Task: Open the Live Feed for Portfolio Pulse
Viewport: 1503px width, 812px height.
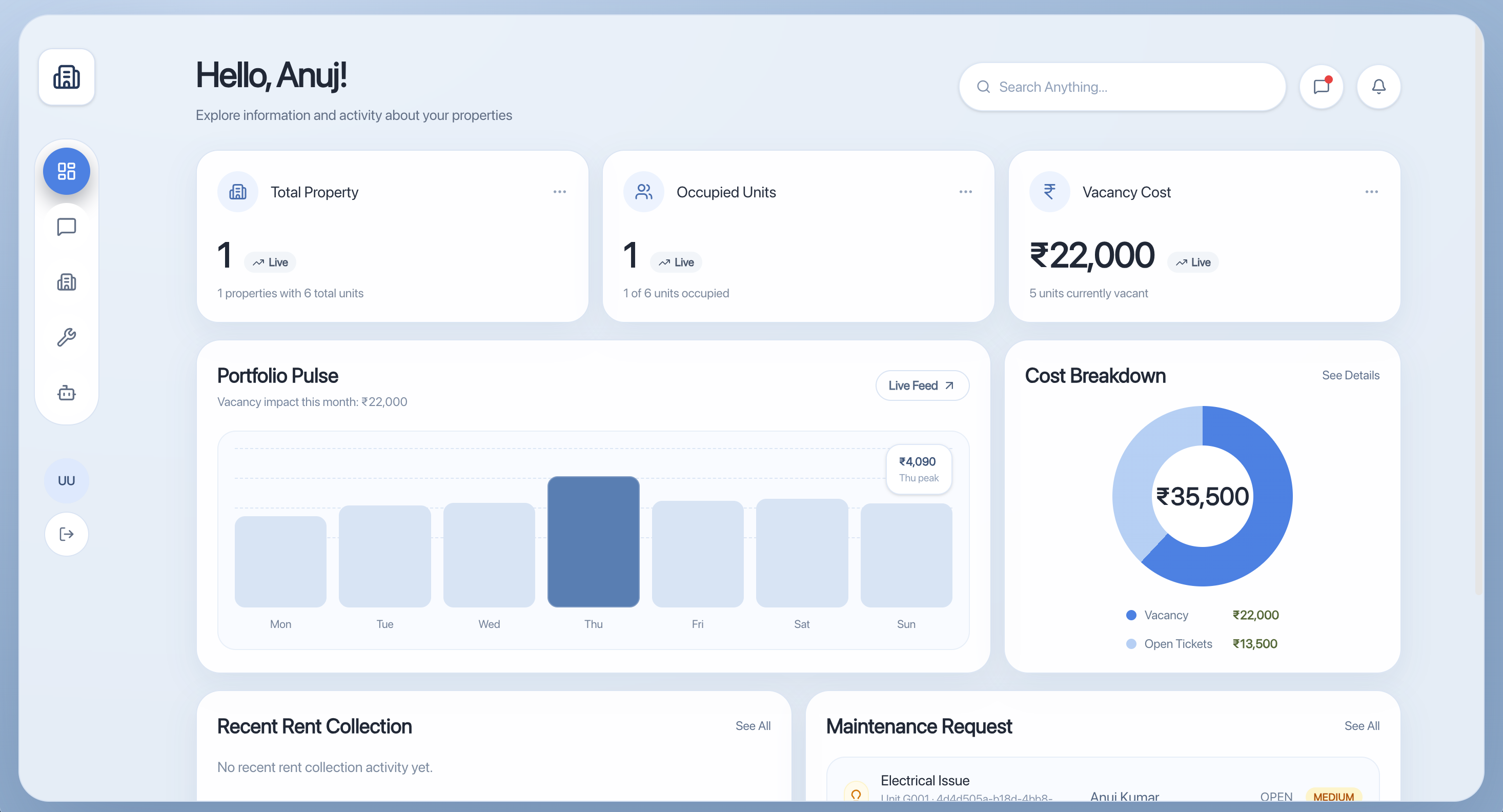Action: pyautogui.click(x=922, y=385)
